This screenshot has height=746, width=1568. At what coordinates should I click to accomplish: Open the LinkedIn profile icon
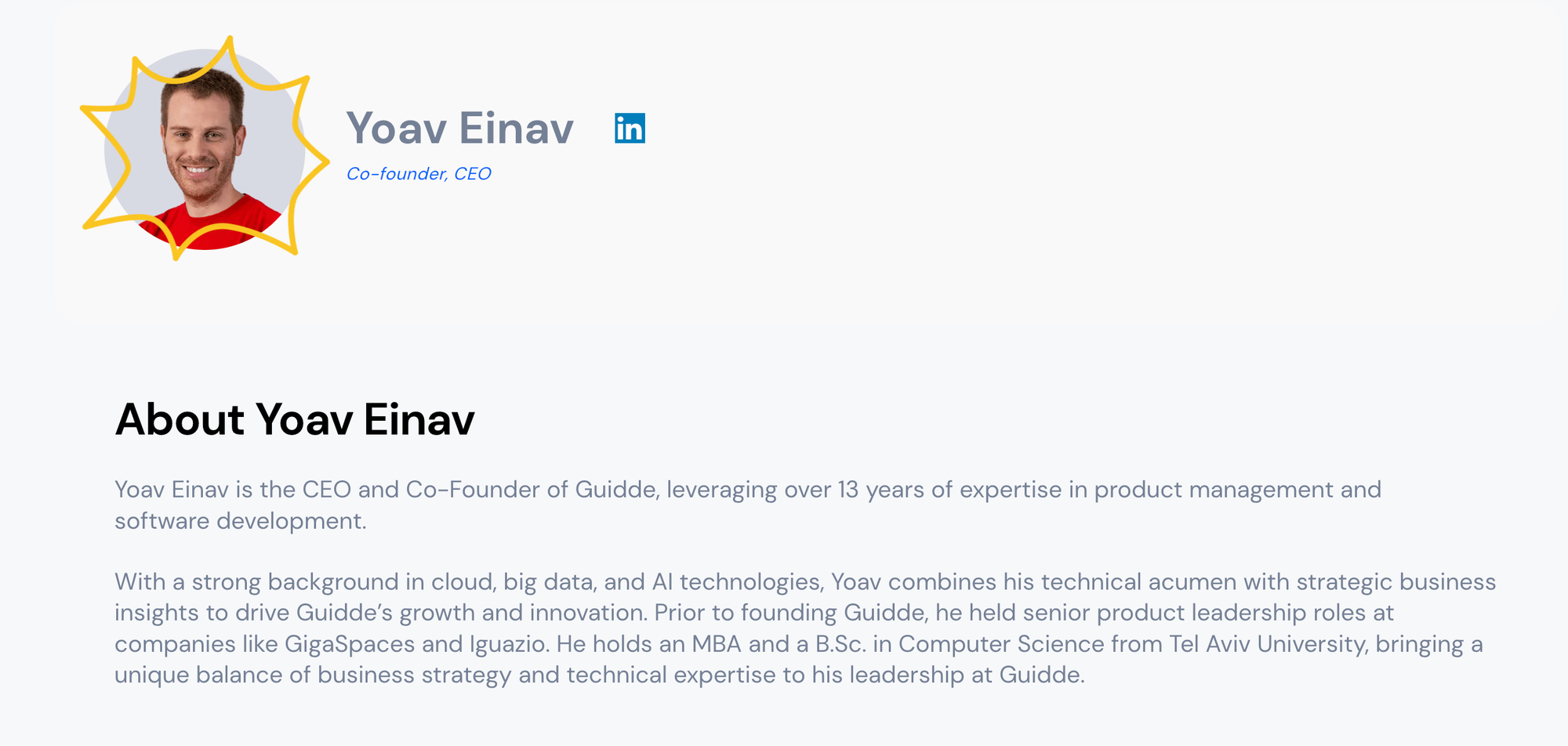click(630, 129)
